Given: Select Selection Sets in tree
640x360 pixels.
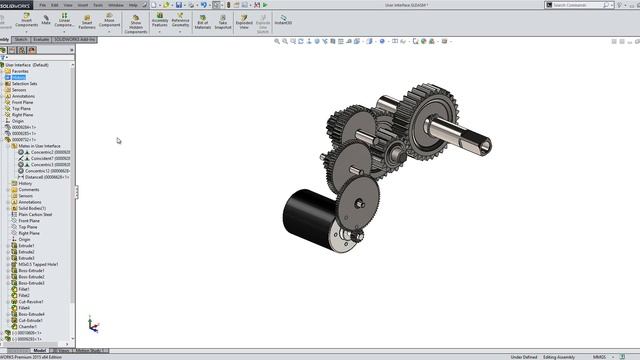Looking at the screenshot, I should click(x=24, y=84).
